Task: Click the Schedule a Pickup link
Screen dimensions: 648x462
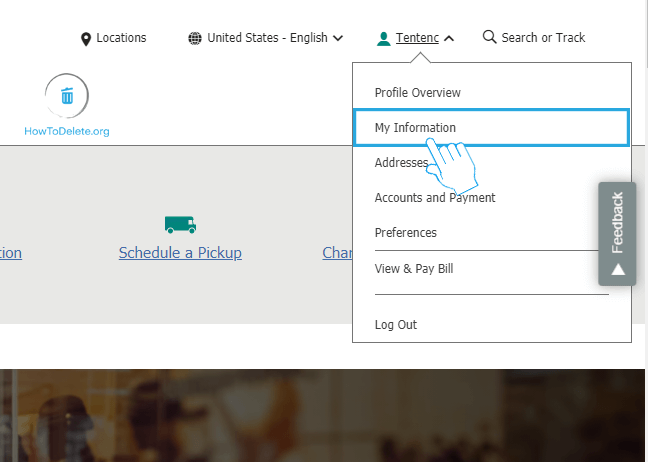Action: [x=180, y=253]
